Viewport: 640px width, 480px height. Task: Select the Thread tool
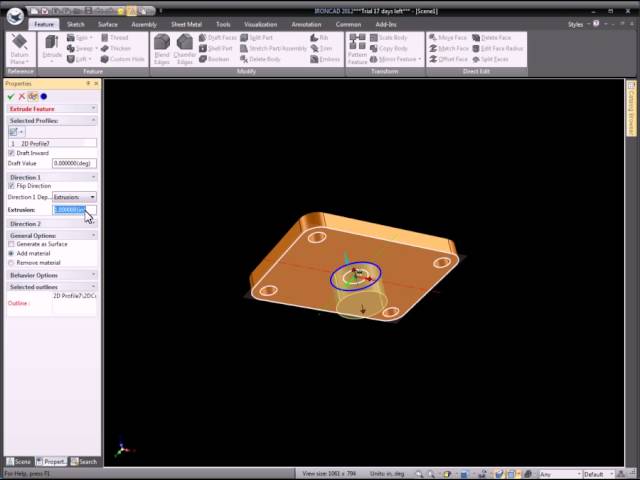(x=115, y=38)
